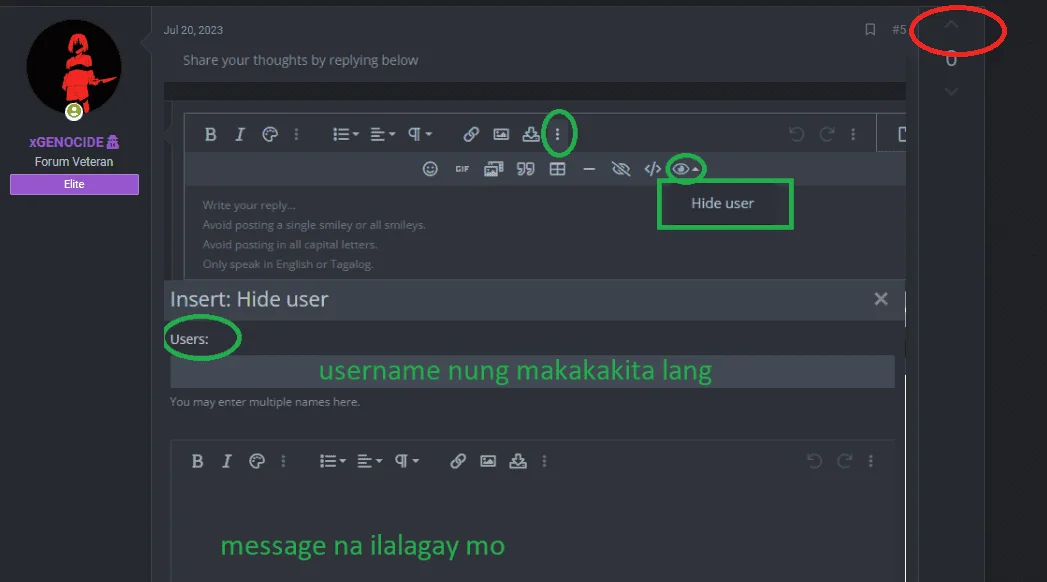Image resolution: width=1047 pixels, height=582 pixels.
Task: Open the #5 post permalink
Action: [x=899, y=29]
